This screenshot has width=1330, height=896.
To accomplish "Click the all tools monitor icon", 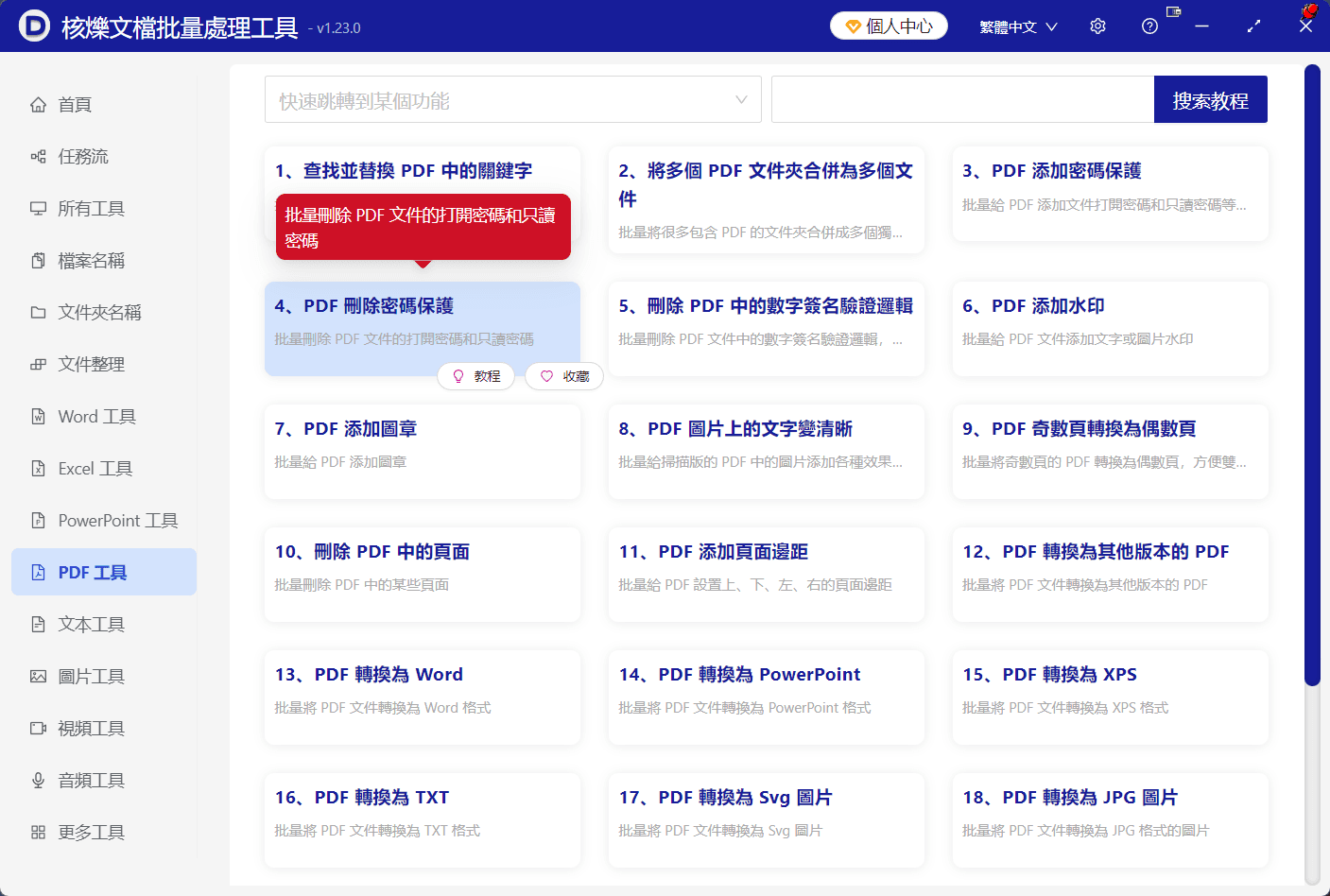I will pyautogui.click(x=38, y=209).
